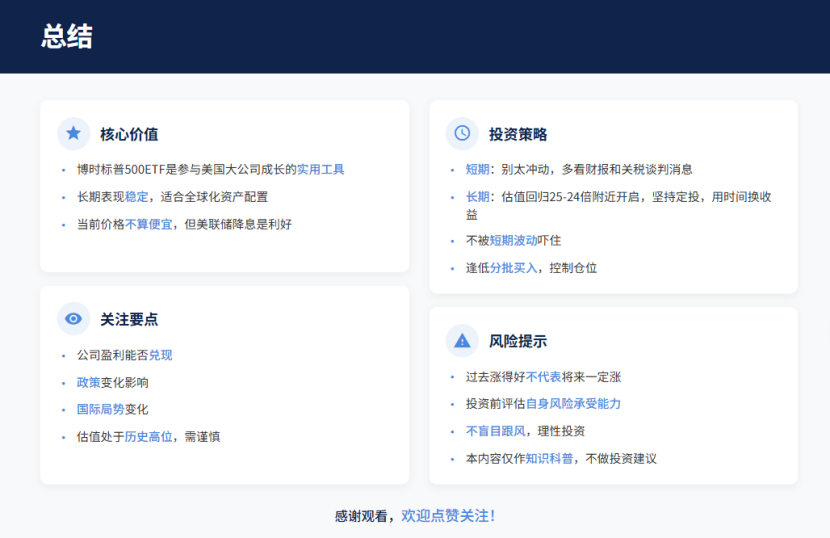Viewport: 830px width, 538px height.
Task: Click the highlighted 不算便宜 phrase
Action: 149,224
